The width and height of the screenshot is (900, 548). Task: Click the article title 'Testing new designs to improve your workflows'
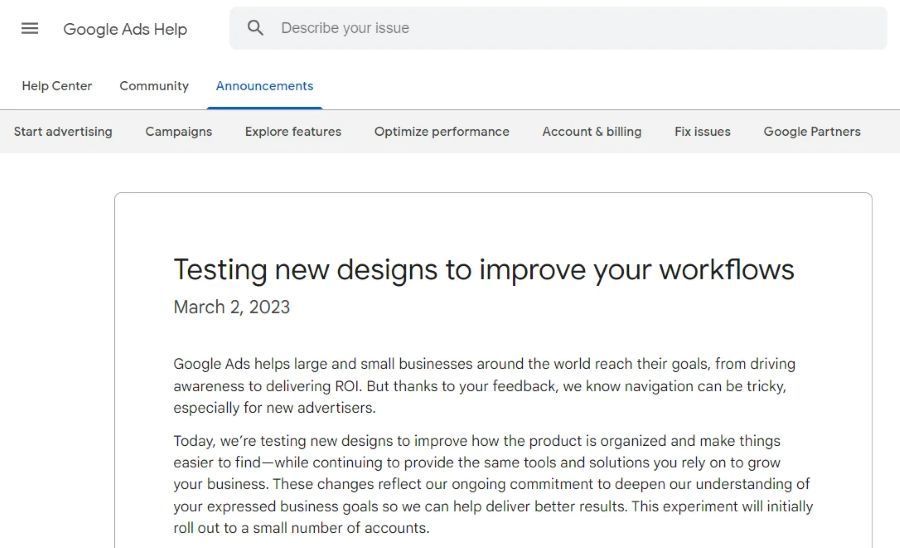[x=484, y=270]
